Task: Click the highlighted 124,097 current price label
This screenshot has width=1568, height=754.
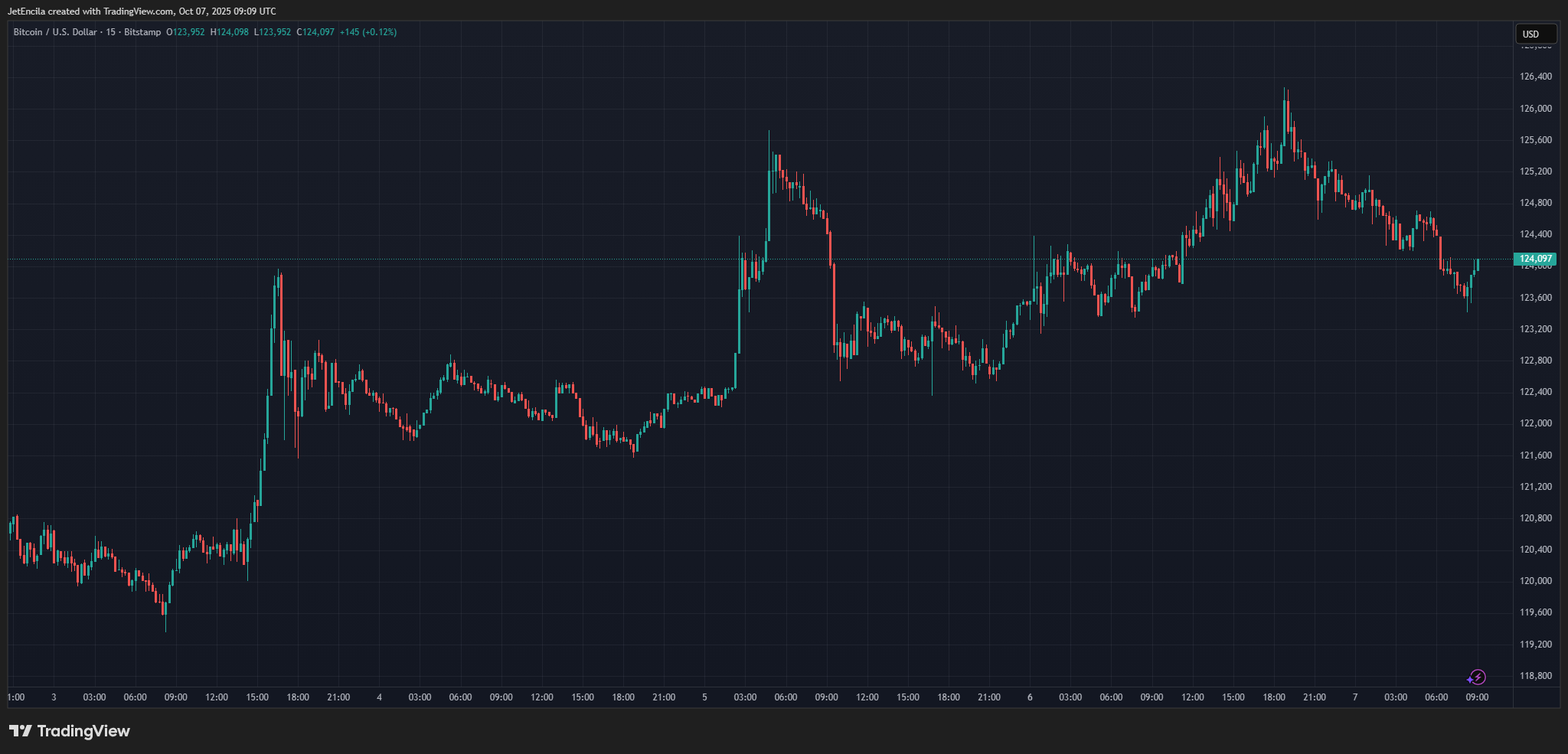Action: 1535,259
